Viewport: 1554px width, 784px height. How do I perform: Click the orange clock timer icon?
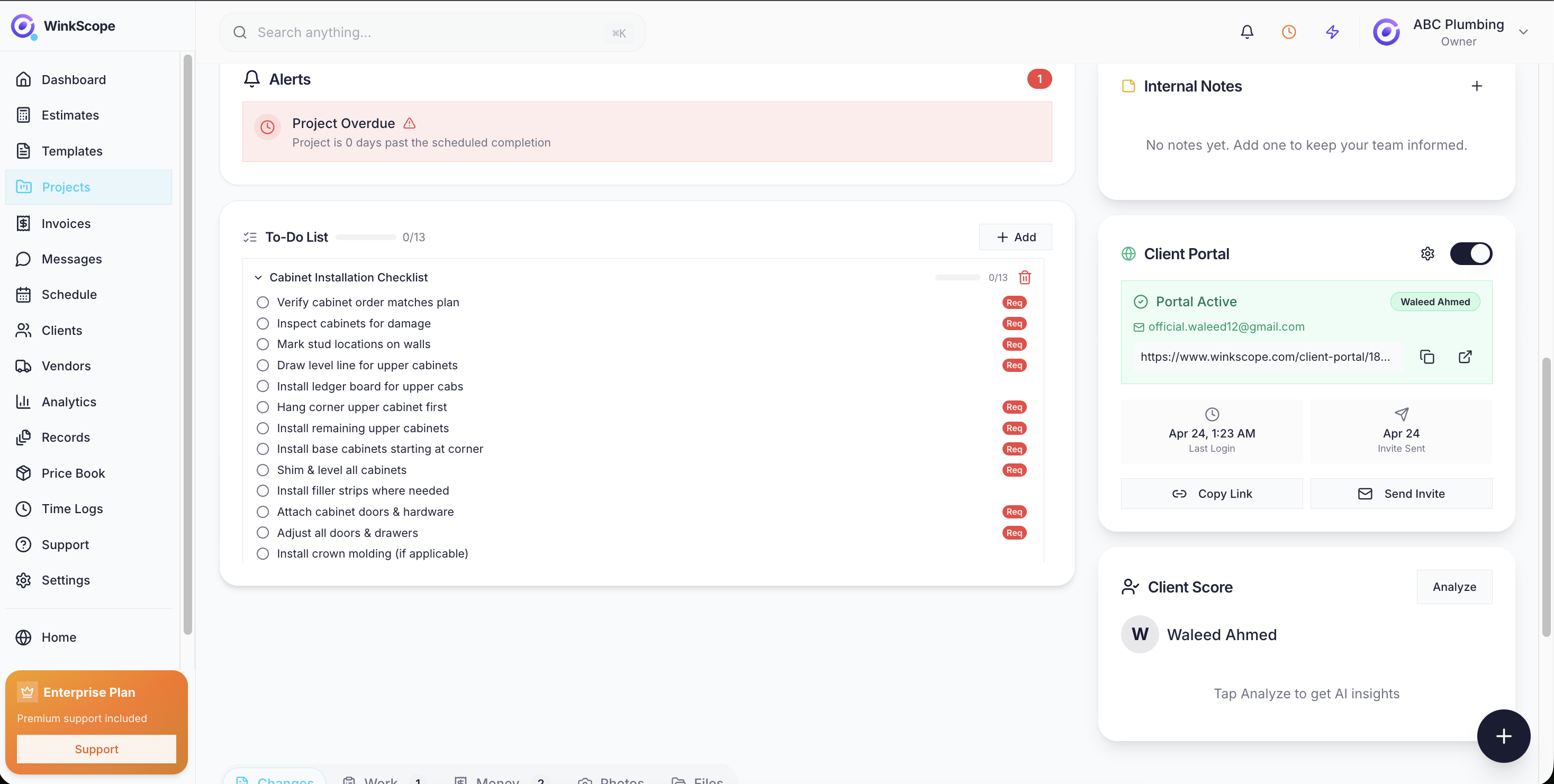1289,32
